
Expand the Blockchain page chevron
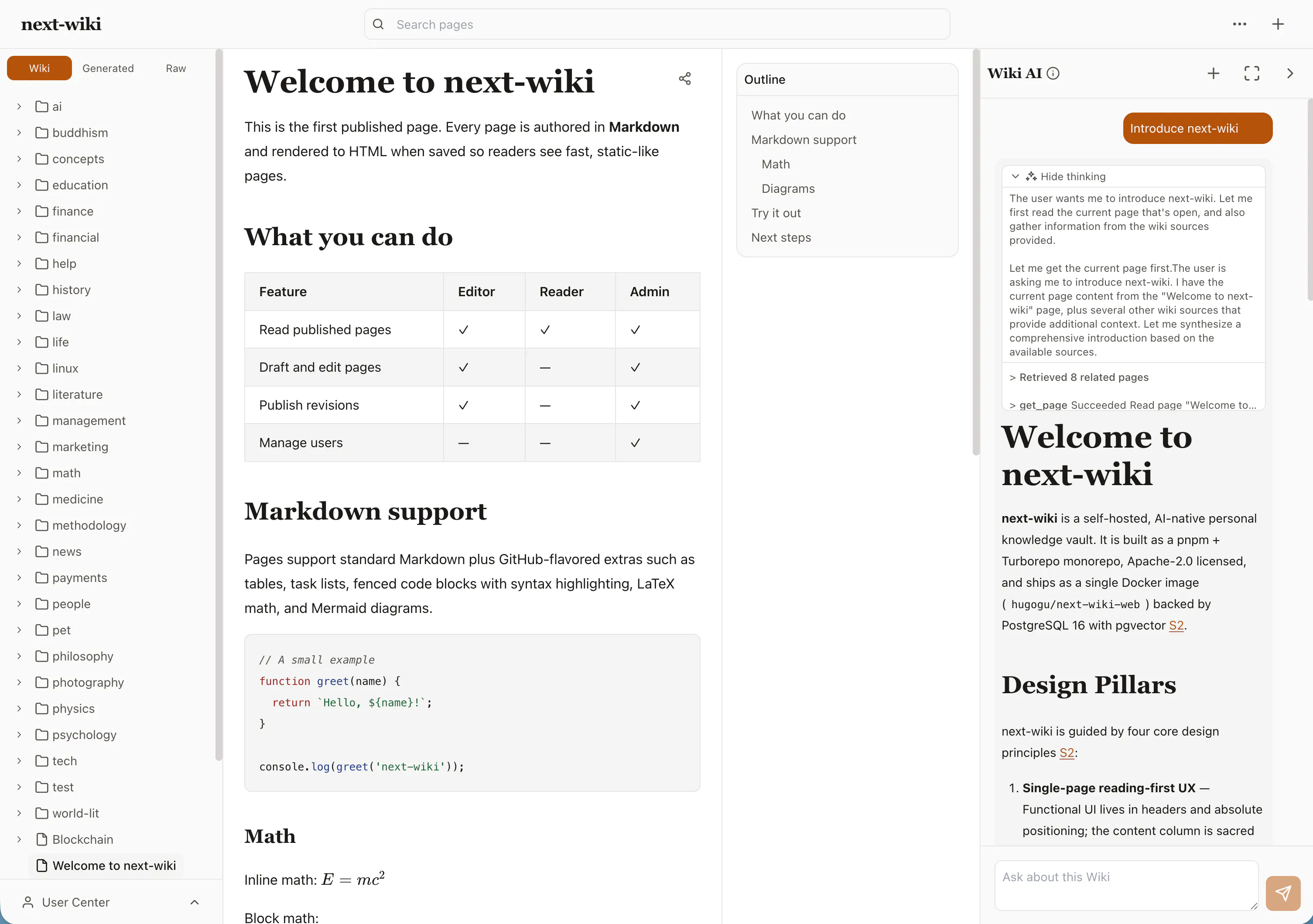click(19, 839)
